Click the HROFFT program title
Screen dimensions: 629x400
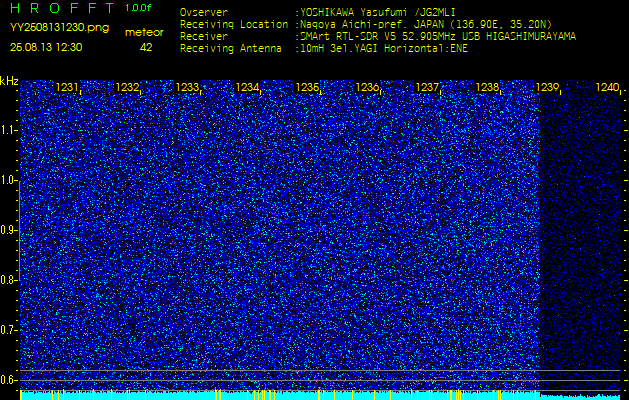62,8
